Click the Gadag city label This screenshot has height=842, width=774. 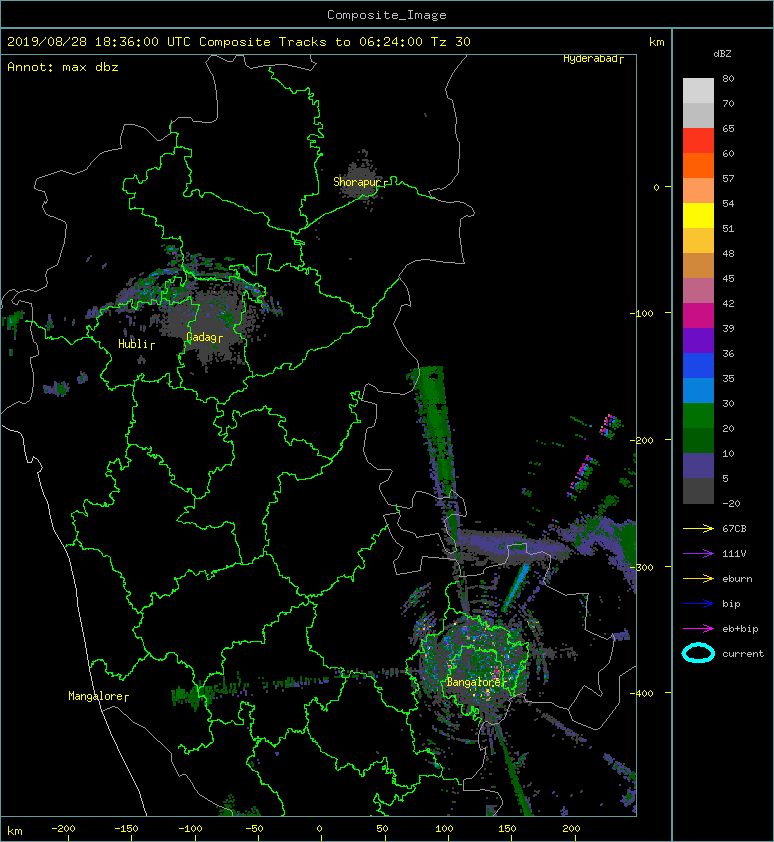[x=204, y=337]
